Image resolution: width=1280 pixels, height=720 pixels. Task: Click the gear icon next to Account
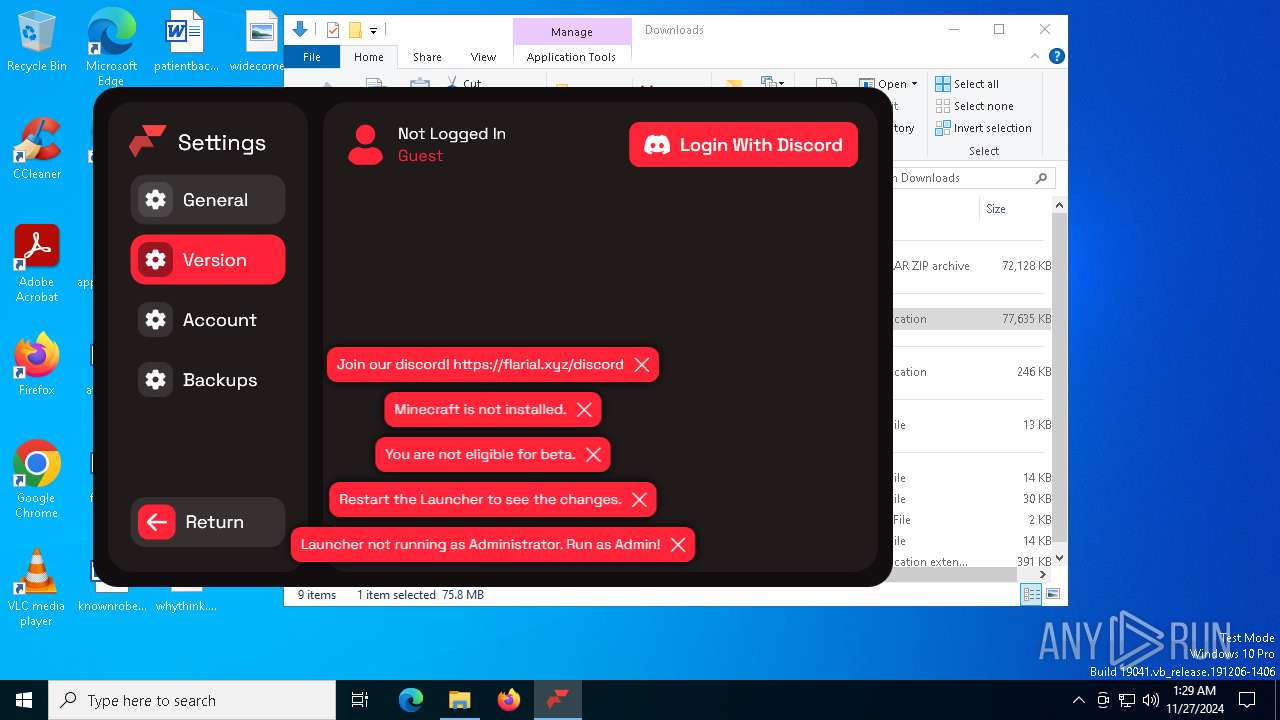pyautogui.click(x=155, y=320)
